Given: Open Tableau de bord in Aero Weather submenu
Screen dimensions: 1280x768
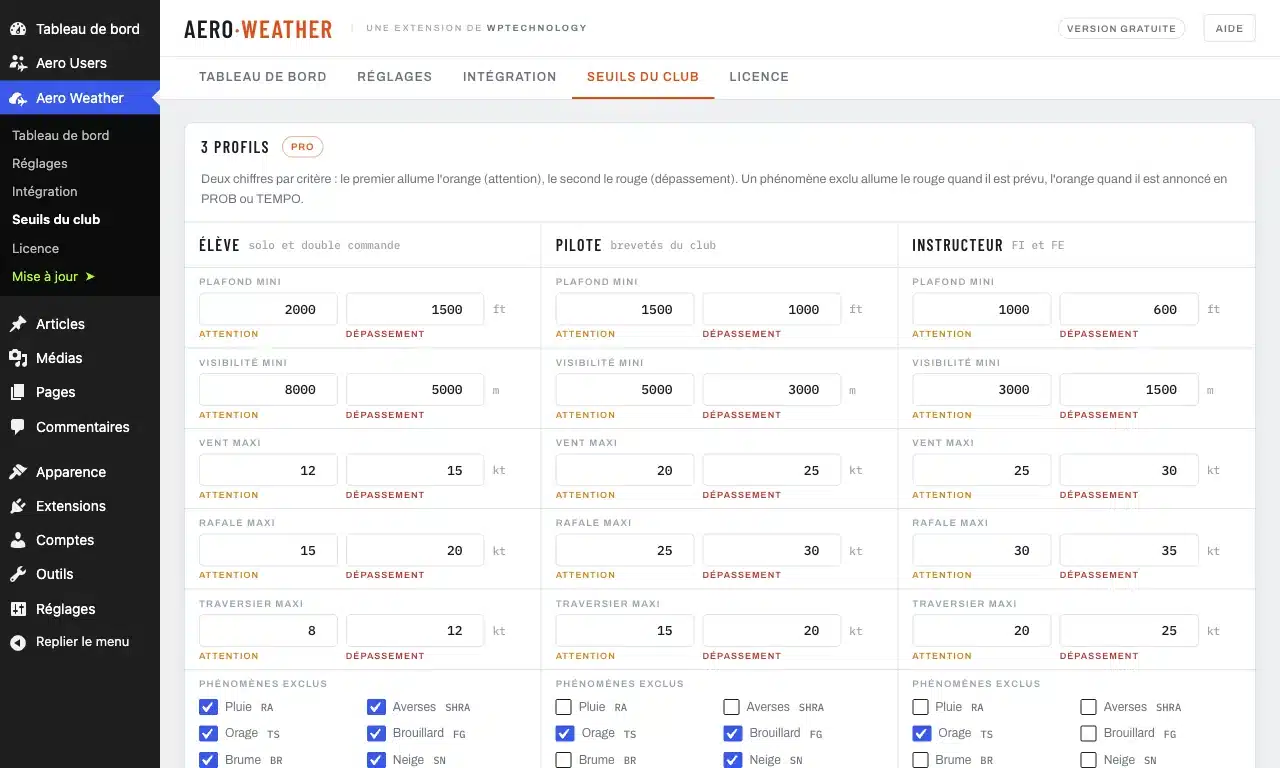Looking at the screenshot, I should click(60, 135).
